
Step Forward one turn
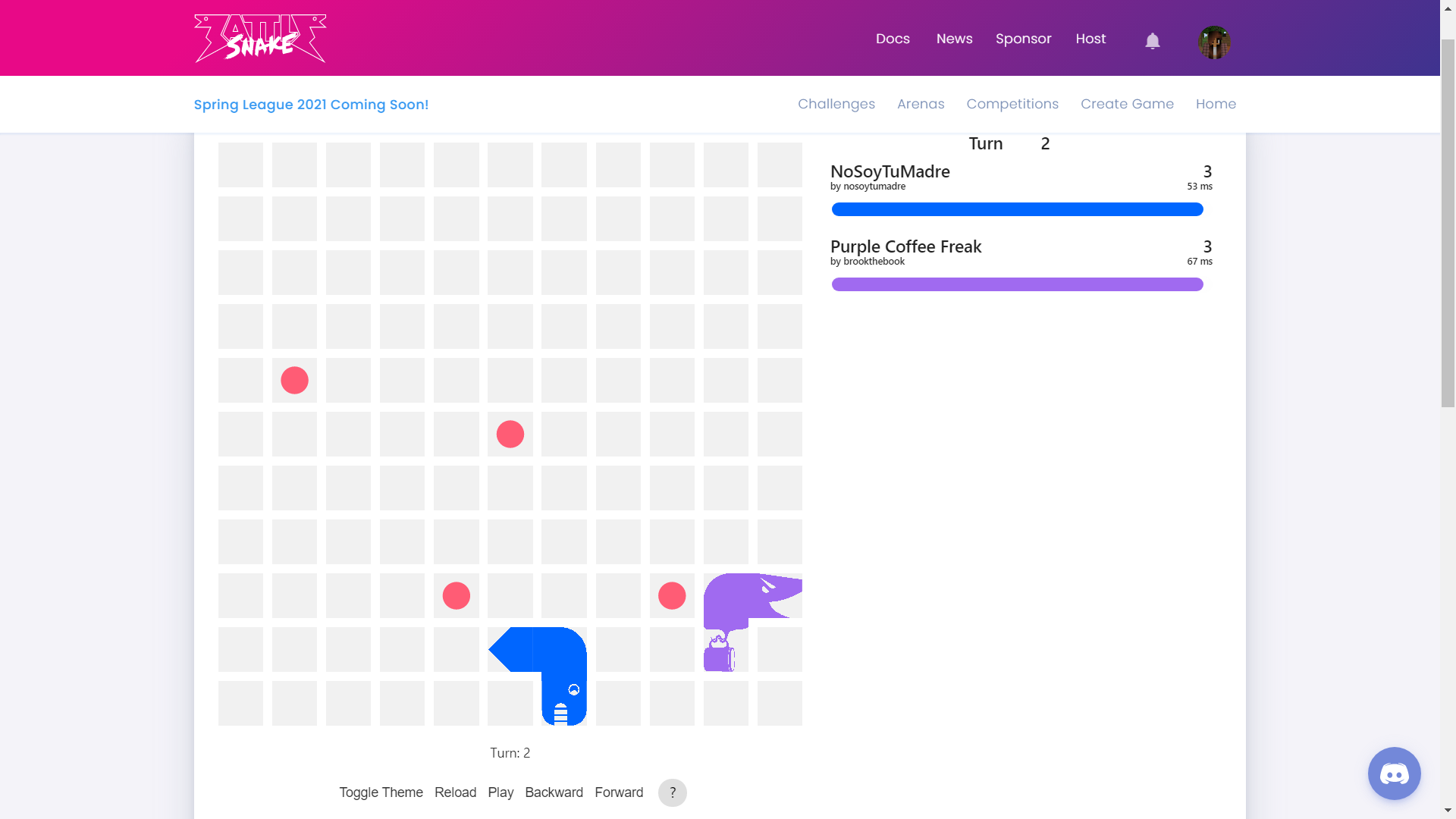(619, 792)
